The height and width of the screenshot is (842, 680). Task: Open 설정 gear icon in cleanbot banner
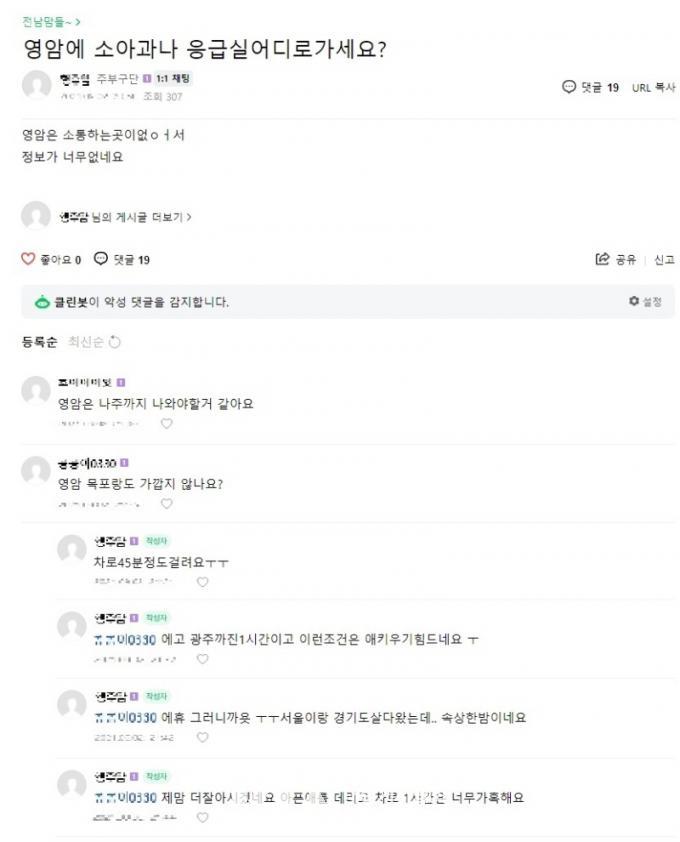click(634, 301)
